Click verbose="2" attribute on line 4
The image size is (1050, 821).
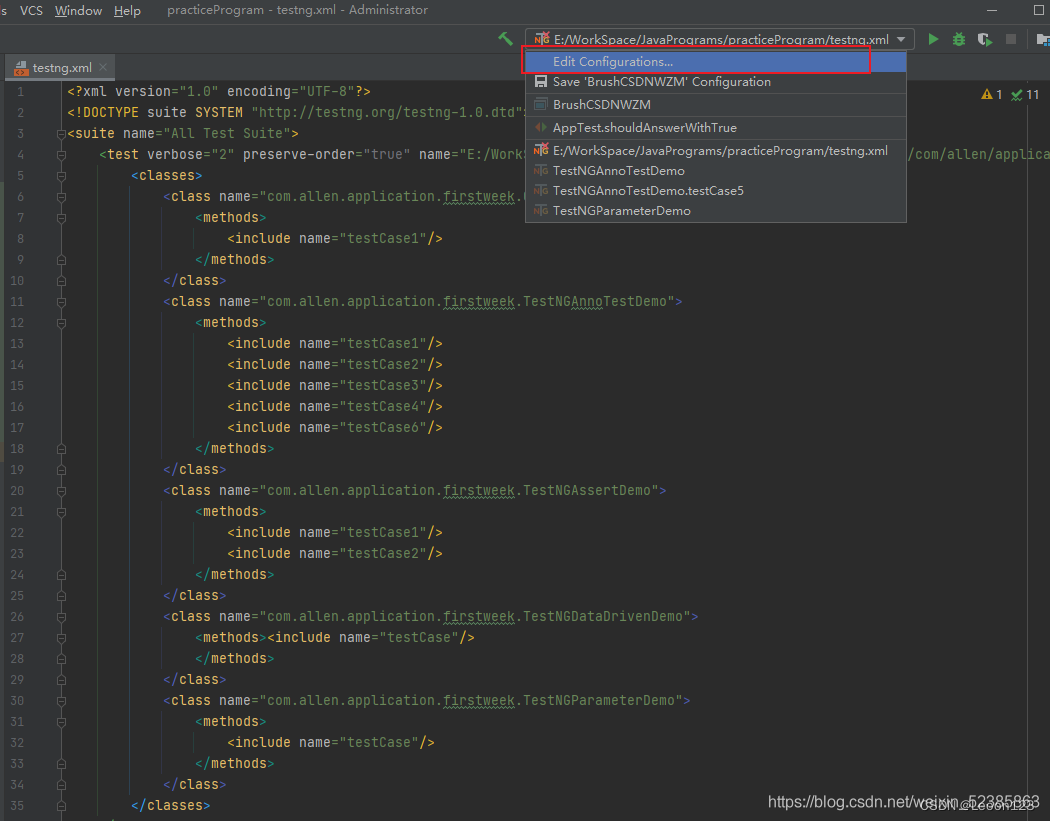click(191, 154)
